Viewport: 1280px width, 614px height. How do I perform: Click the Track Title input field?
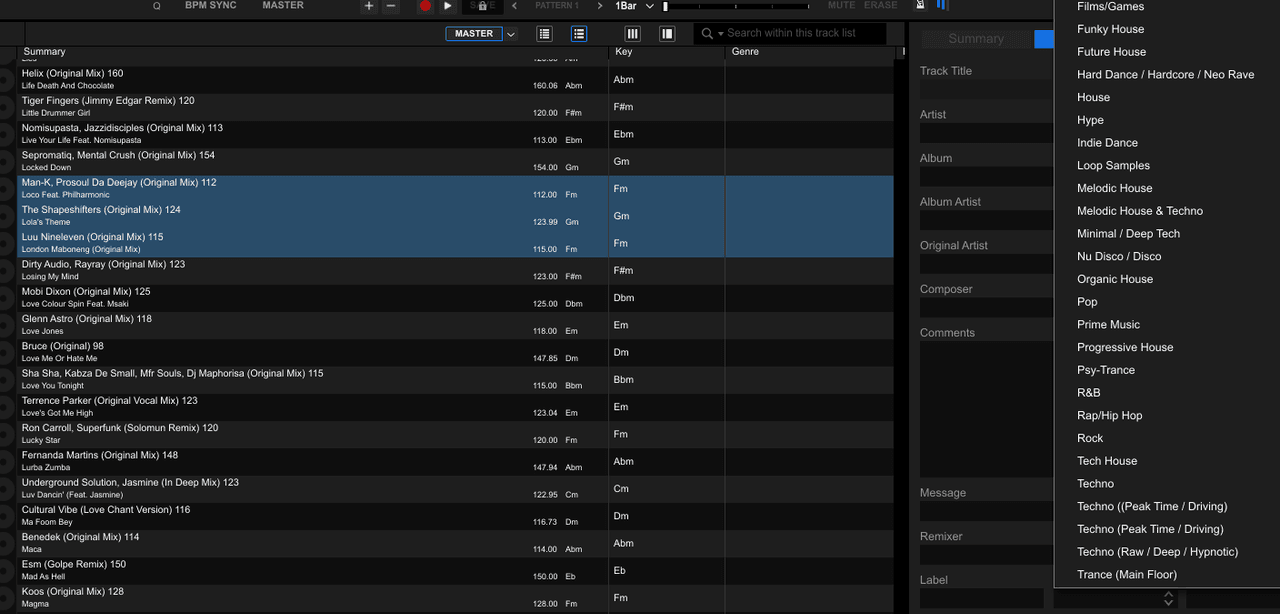tap(987, 90)
